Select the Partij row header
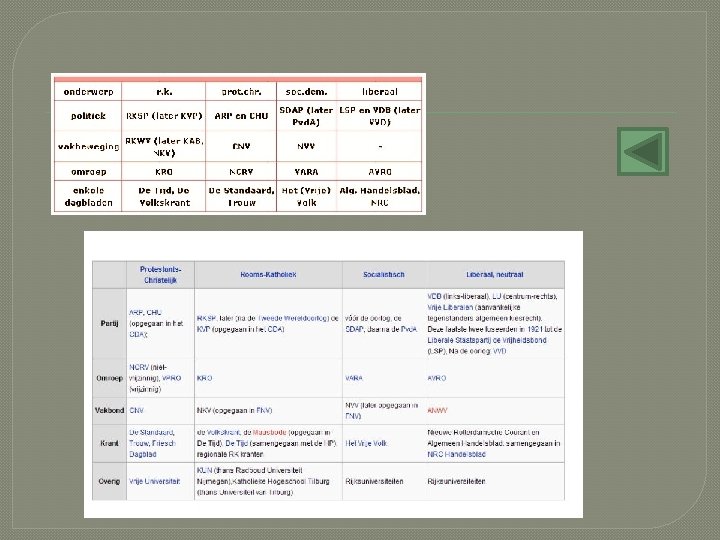The height and width of the screenshot is (540, 720). click(109, 324)
